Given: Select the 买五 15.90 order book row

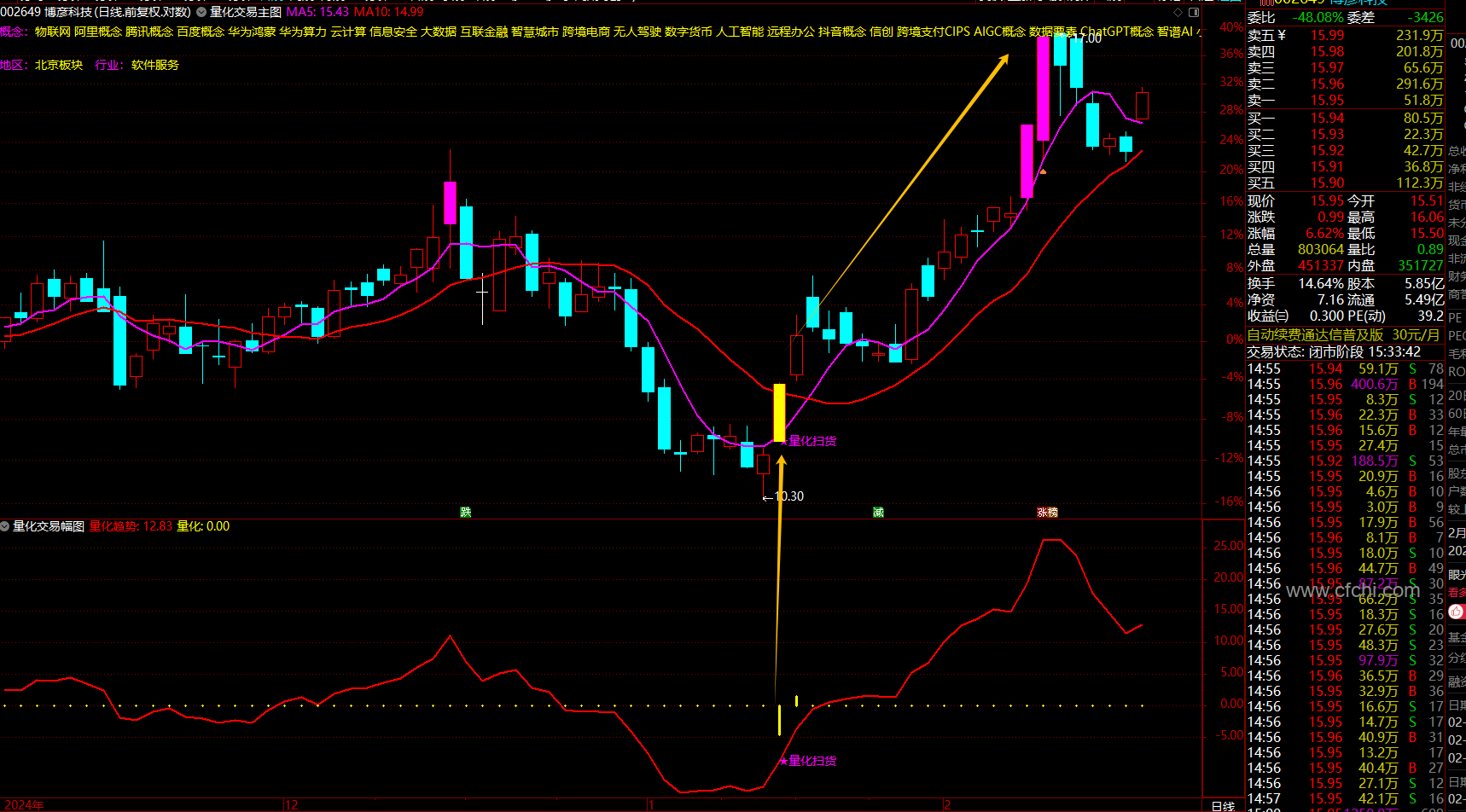Looking at the screenshot, I should point(1345,183).
